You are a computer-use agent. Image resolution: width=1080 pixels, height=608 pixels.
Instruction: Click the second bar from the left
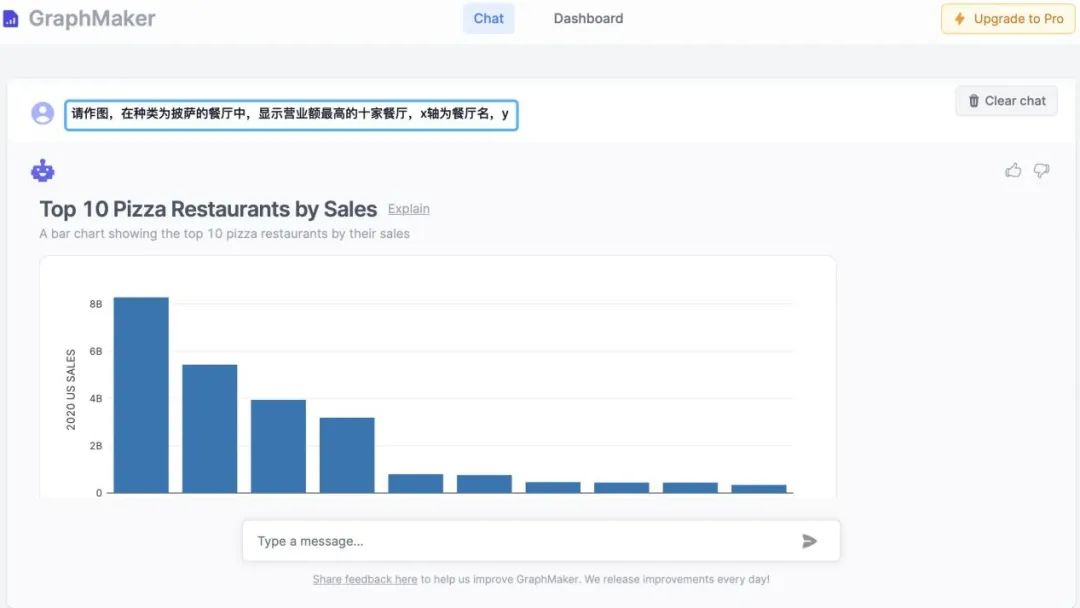click(x=210, y=428)
